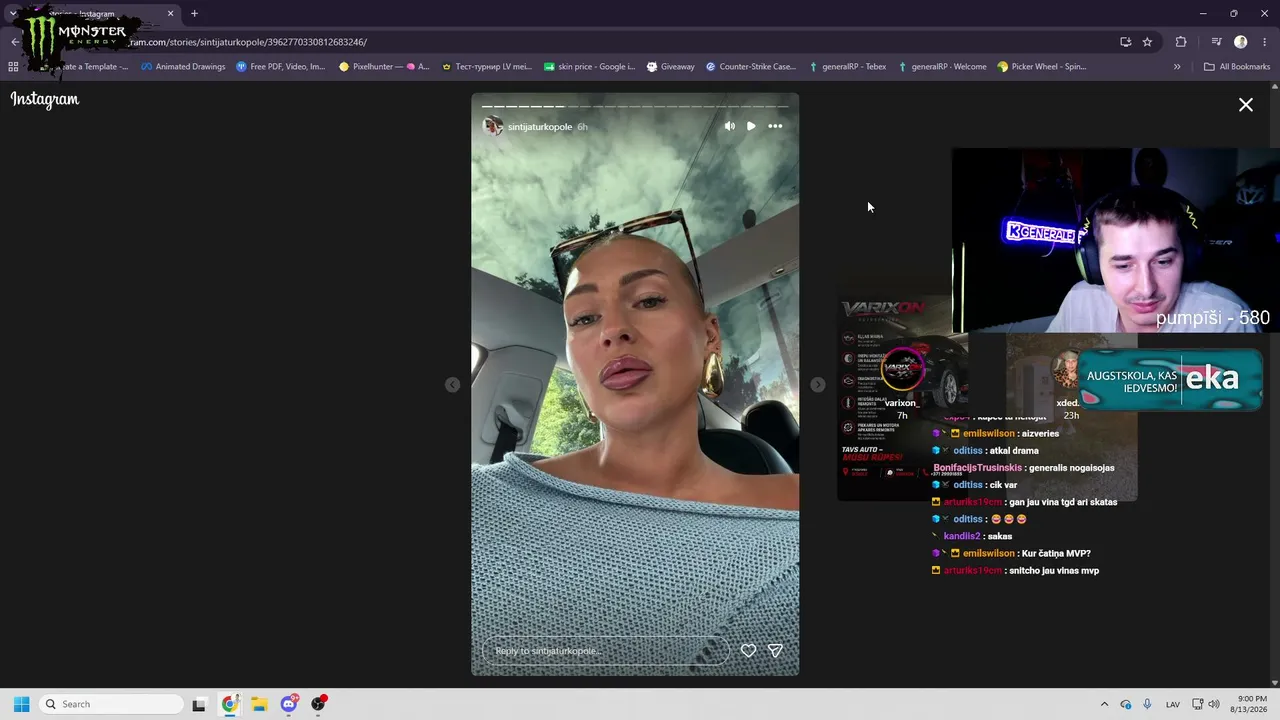Image resolution: width=1280 pixels, height=720 pixels.
Task: Open Discord from the taskbar
Action: point(289,704)
